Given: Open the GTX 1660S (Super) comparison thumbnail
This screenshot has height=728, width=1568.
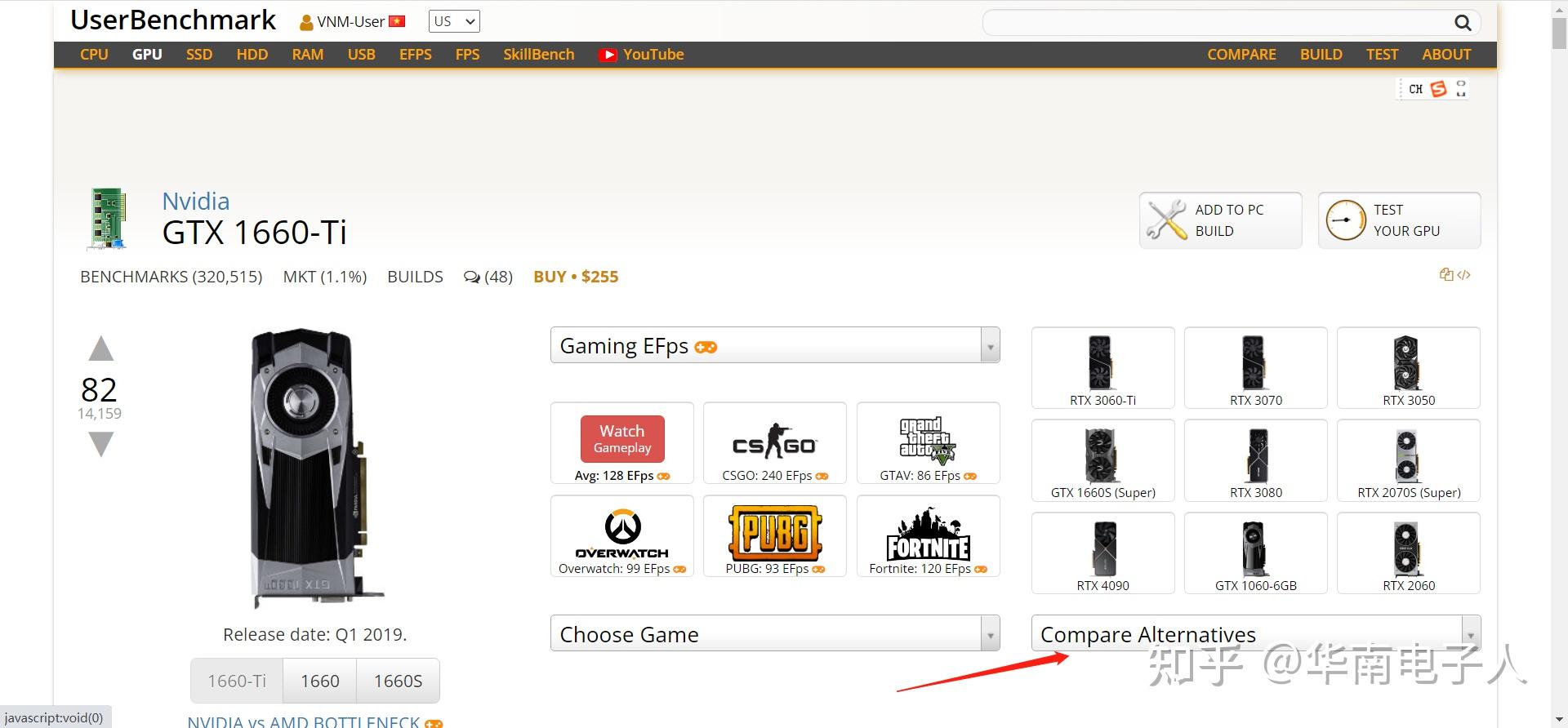Looking at the screenshot, I should 1102,460.
